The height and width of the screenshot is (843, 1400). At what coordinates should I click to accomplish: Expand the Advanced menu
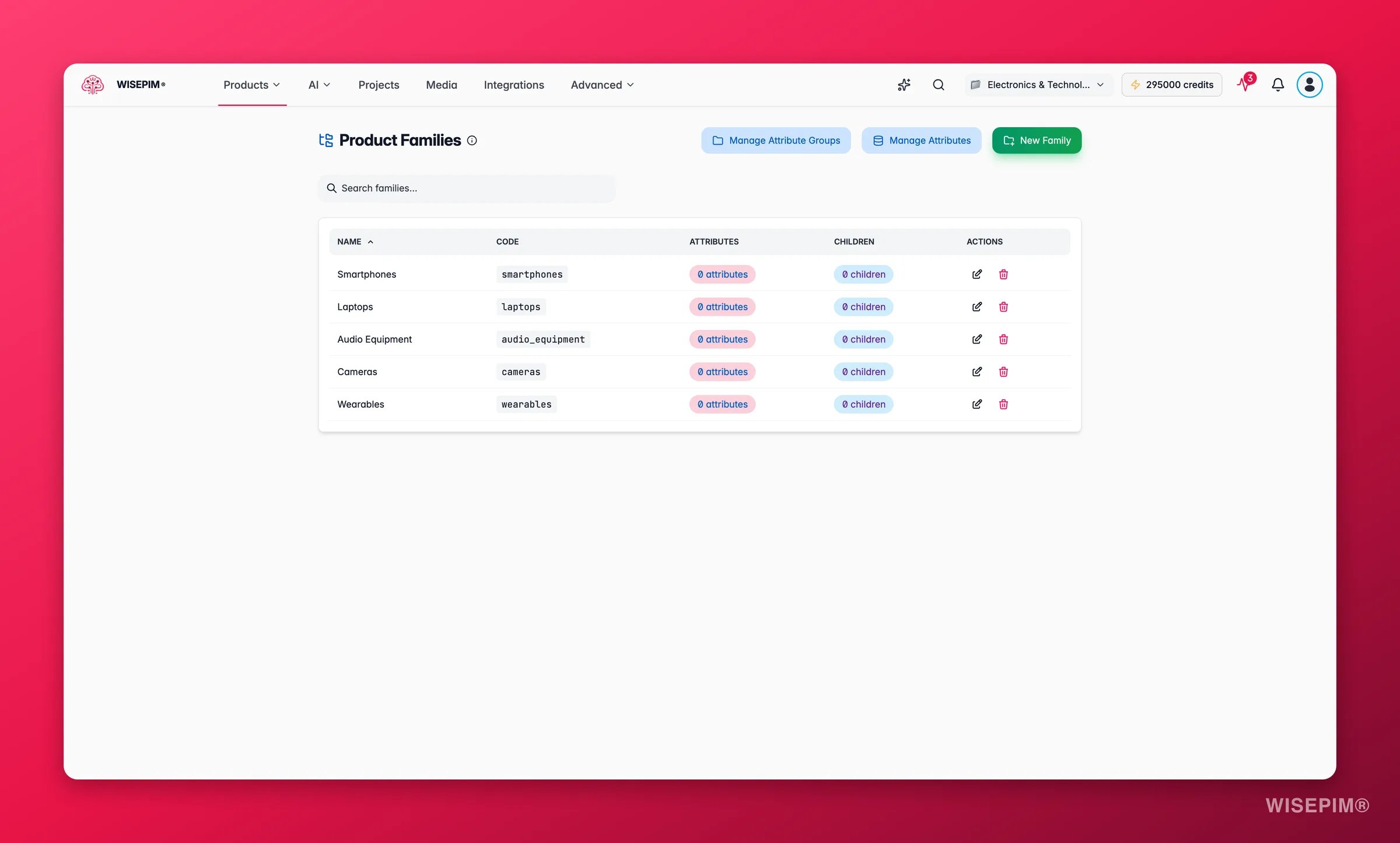coord(602,85)
